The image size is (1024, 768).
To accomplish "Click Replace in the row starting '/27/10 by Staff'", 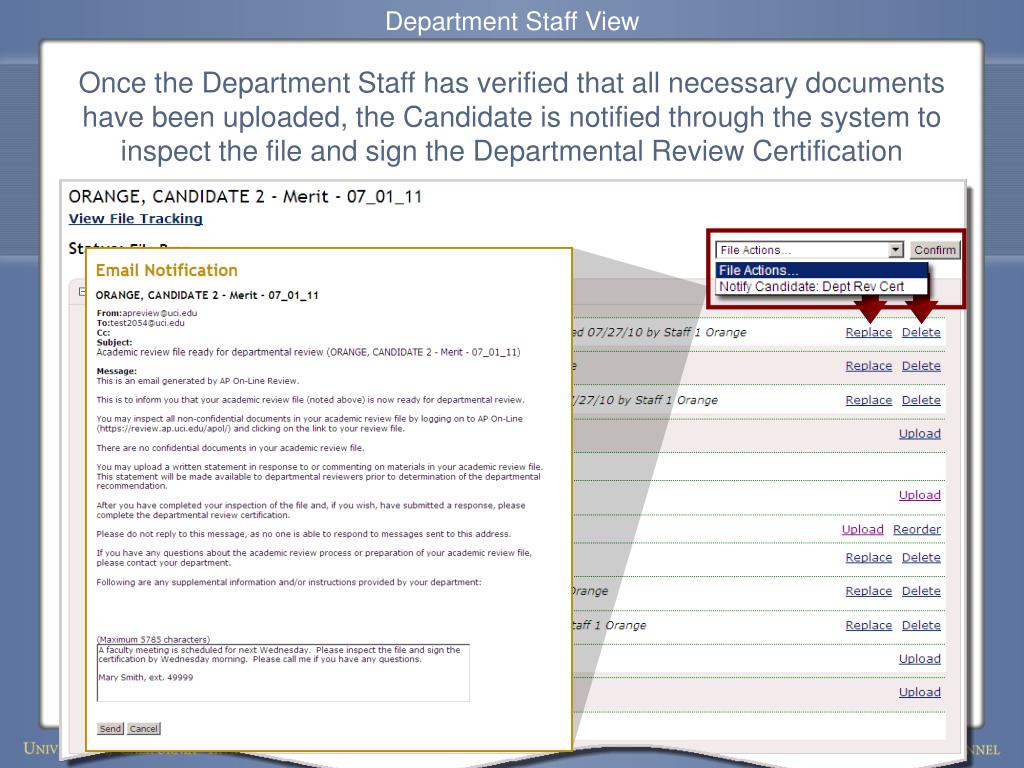I will 869,400.
